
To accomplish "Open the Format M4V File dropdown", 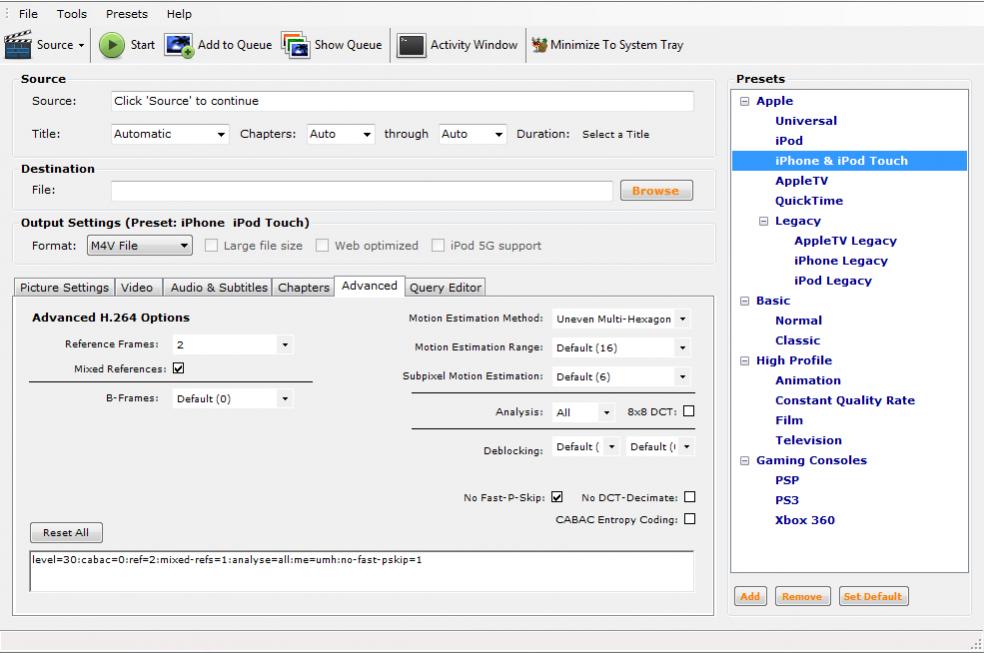I will point(139,245).
